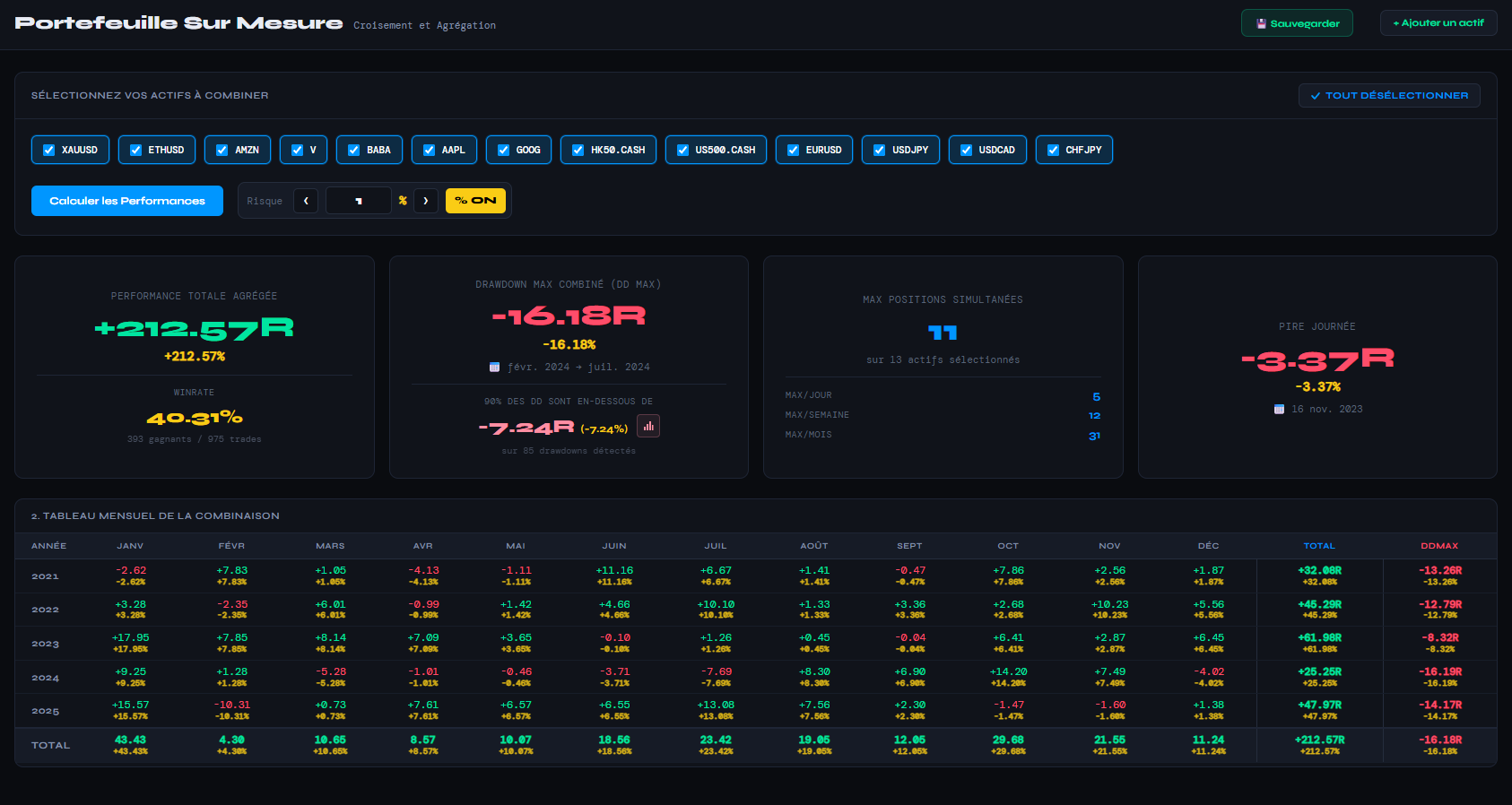The height and width of the screenshot is (805, 1512).
Task: Click the DDMAX column header
Action: (1439, 546)
